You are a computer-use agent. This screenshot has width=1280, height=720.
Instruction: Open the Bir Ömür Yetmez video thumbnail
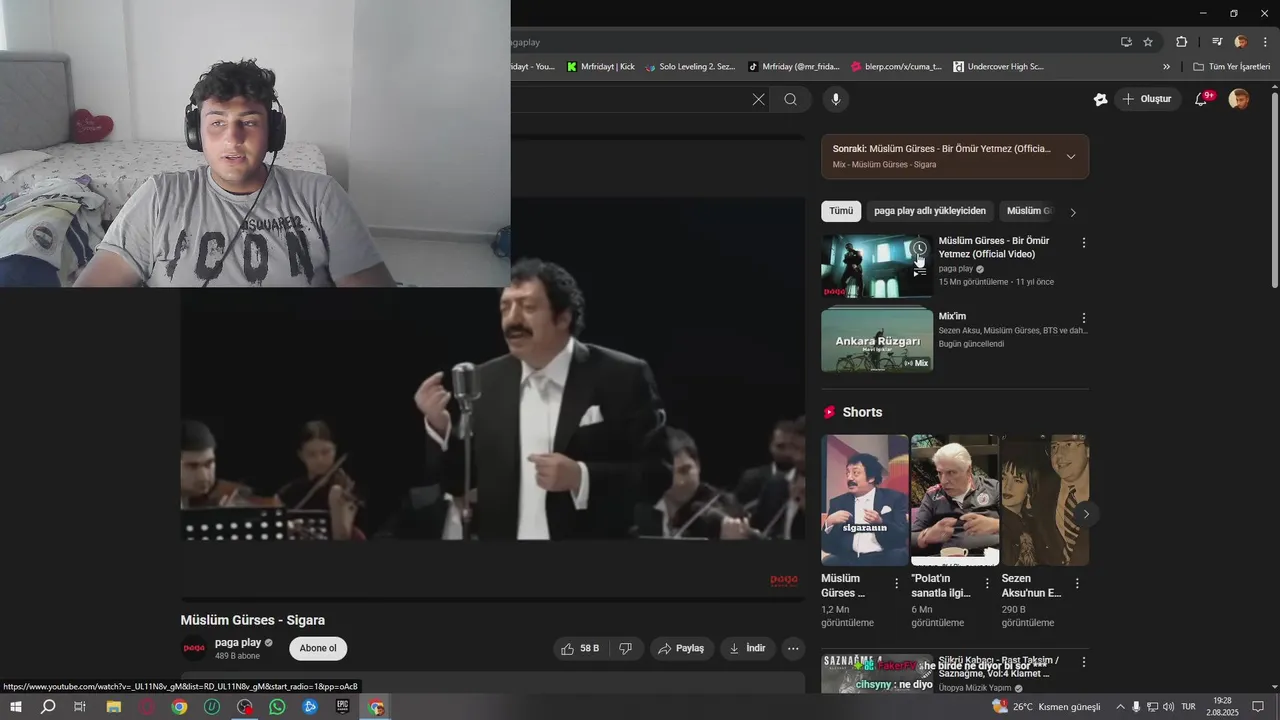877,266
